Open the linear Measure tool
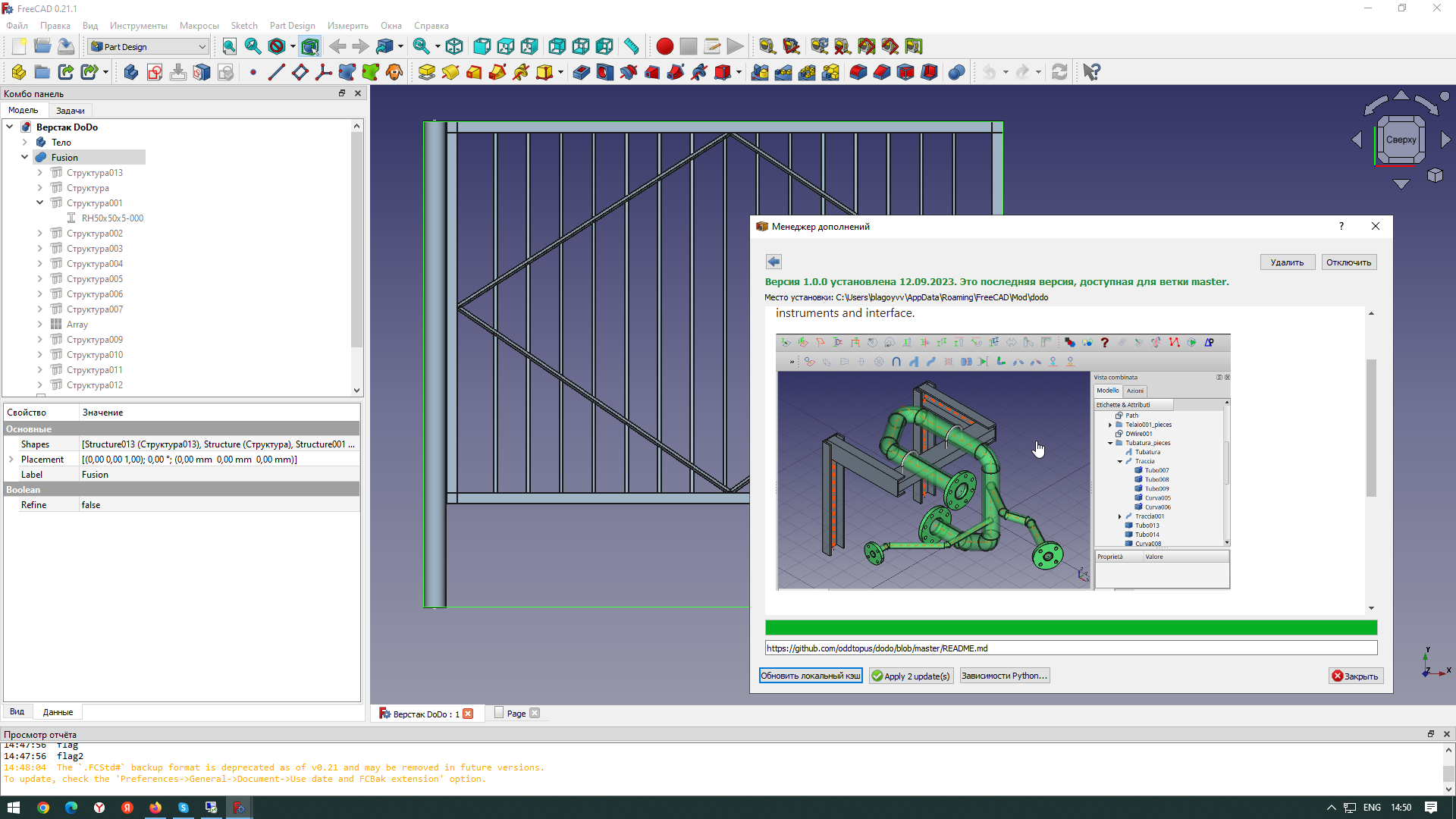 coord(632,46)
